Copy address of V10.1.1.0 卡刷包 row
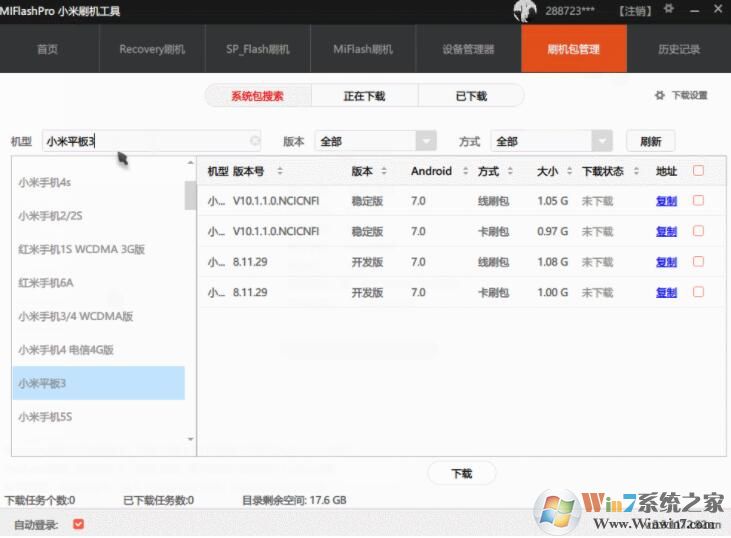The width and height of the screenshot is (731, 538). pyautogui.click(x=666, y=232)
